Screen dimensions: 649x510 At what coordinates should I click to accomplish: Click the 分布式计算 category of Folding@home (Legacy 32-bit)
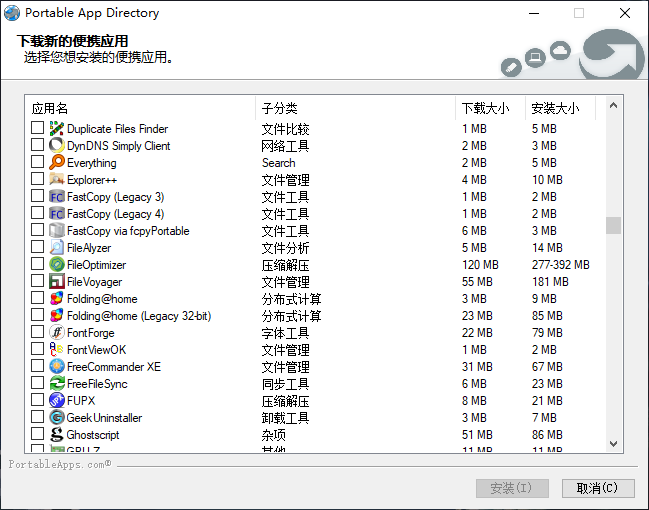click(x=291, y=316)
